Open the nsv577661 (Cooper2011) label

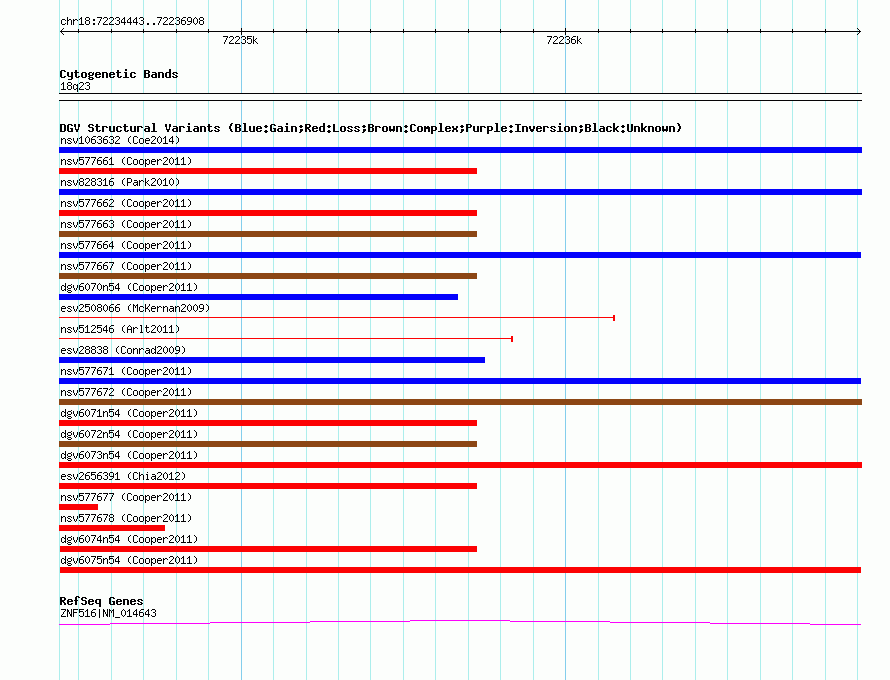[126, 161]
